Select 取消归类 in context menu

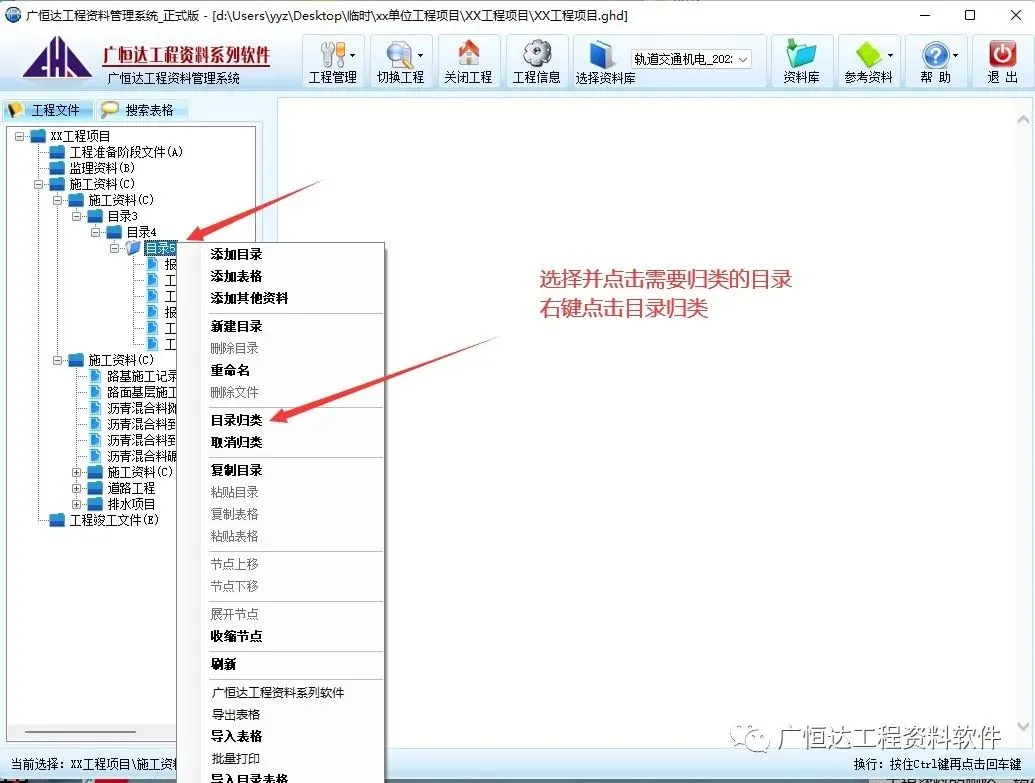tap(236, 442)
